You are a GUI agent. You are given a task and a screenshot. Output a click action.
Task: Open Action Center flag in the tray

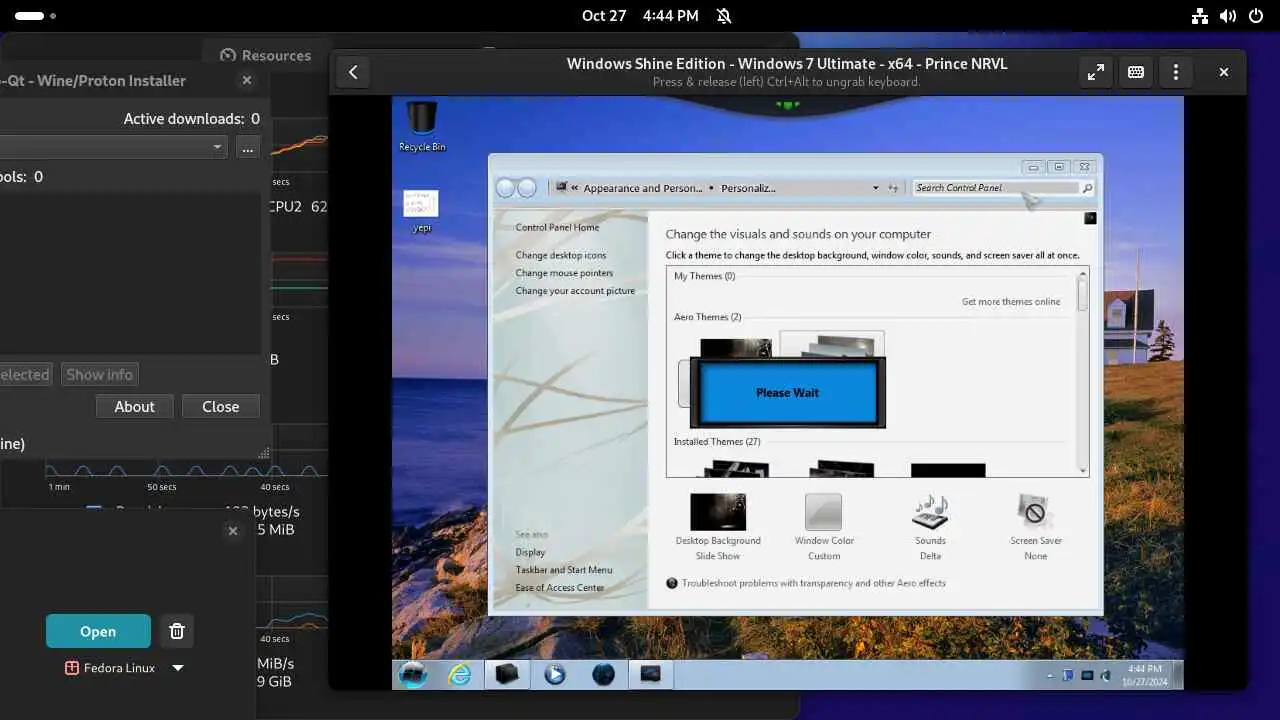point(1068,676)
